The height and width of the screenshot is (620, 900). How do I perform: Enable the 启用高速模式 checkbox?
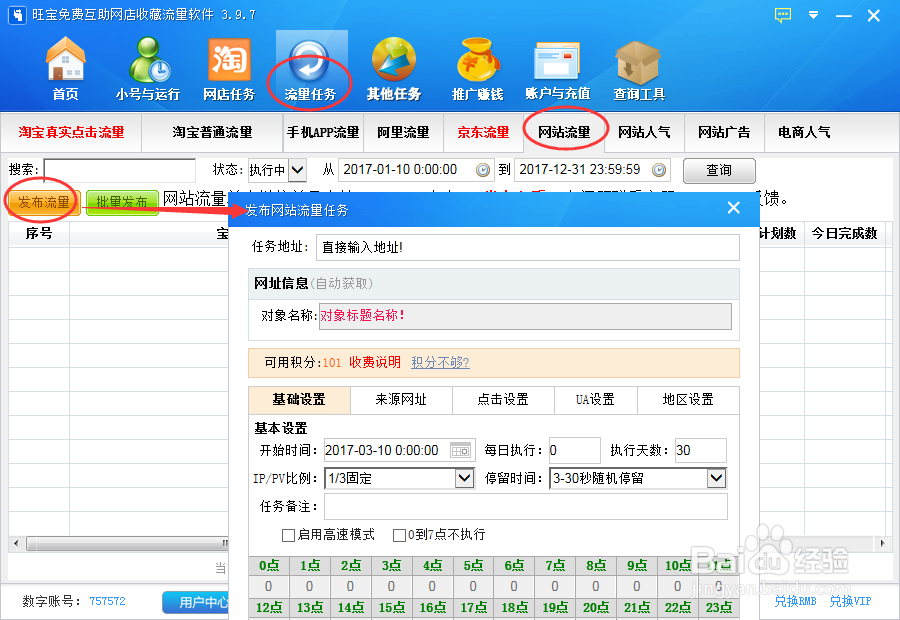pos(287,535)
